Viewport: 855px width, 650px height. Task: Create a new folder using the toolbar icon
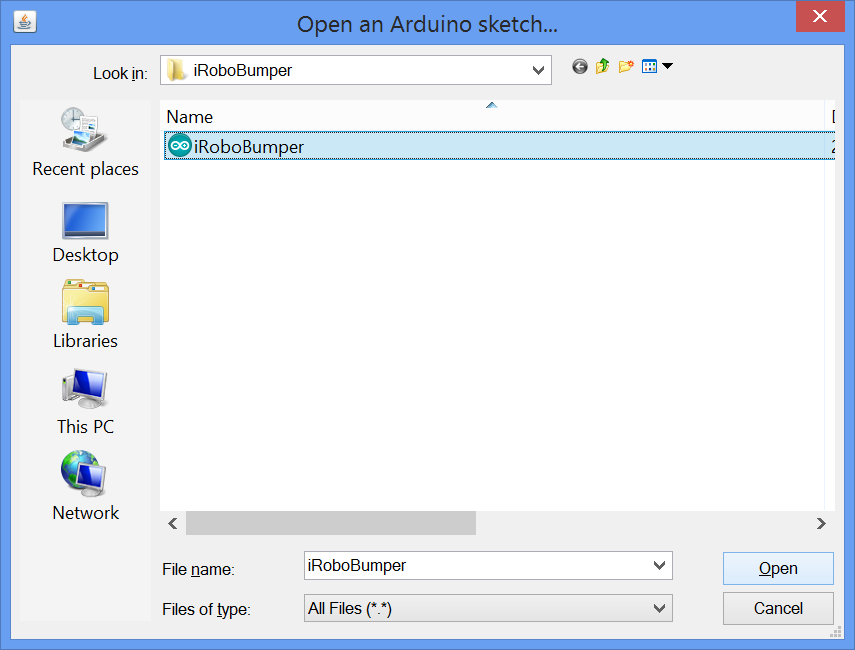pyautogui.click(x=626, y=67)
